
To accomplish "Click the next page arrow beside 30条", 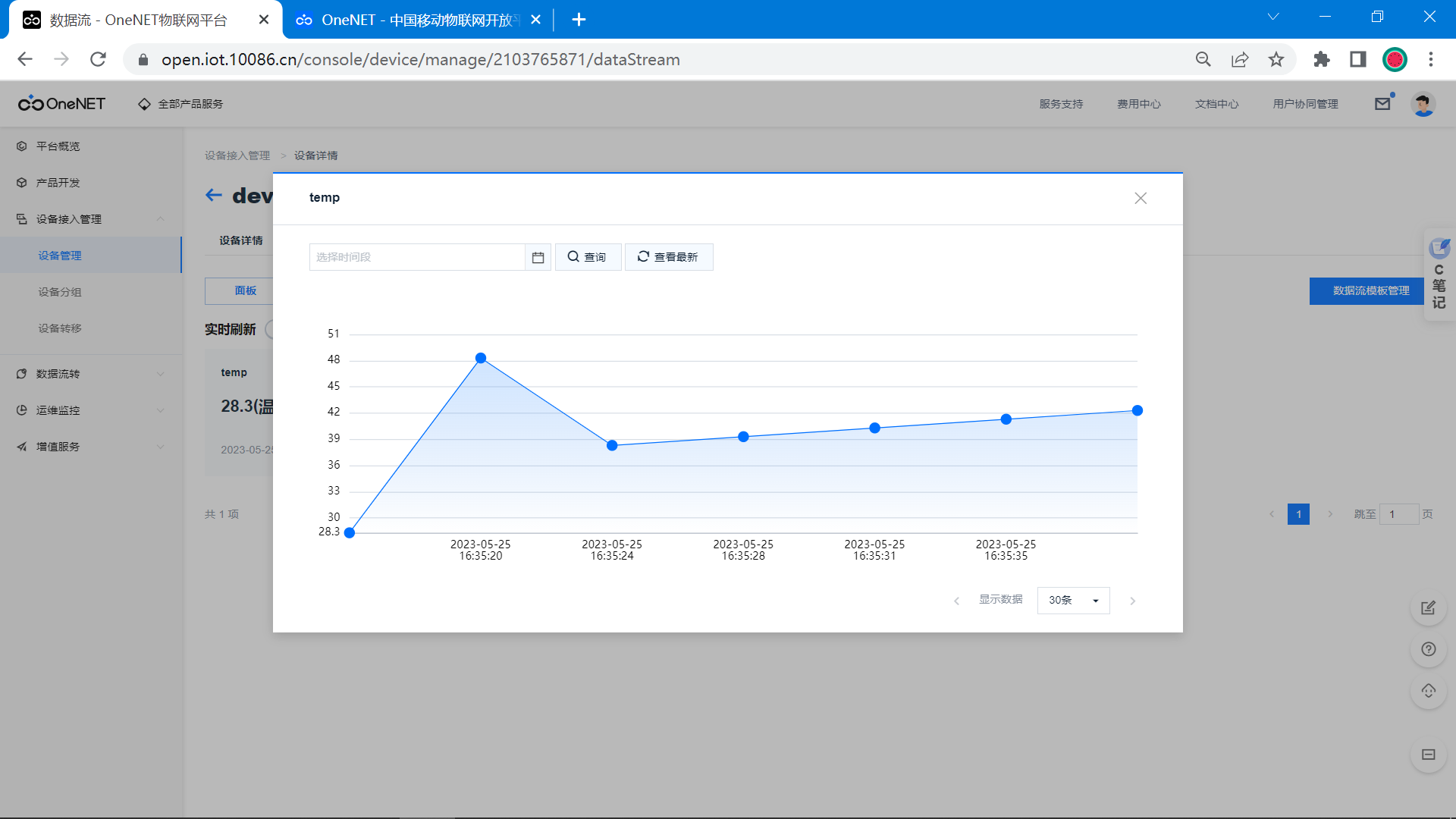I will point(1133,601).
